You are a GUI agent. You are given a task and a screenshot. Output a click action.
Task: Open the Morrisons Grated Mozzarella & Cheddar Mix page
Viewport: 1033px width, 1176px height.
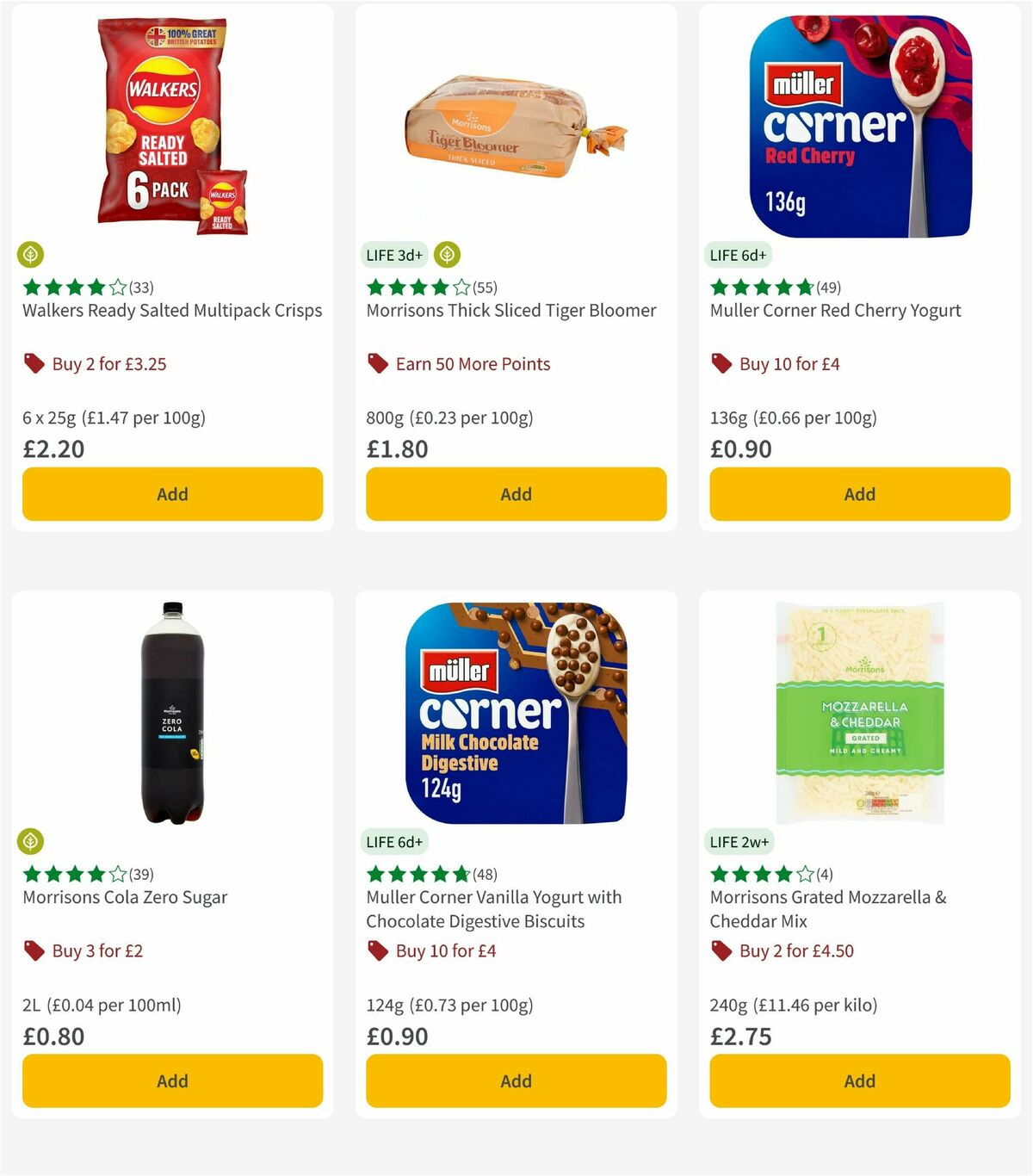pos(828,908)
